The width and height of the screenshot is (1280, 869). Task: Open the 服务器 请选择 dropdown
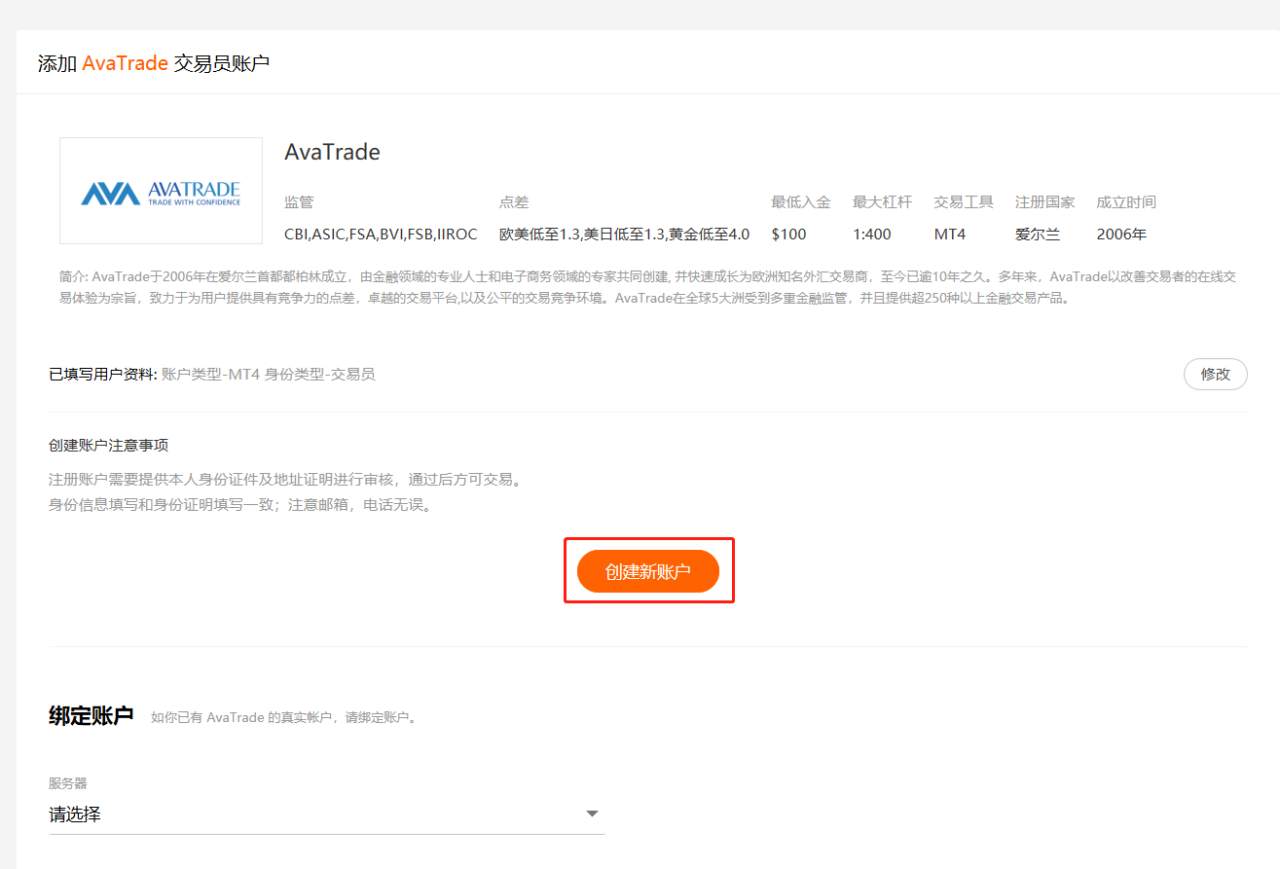(327, 814)
